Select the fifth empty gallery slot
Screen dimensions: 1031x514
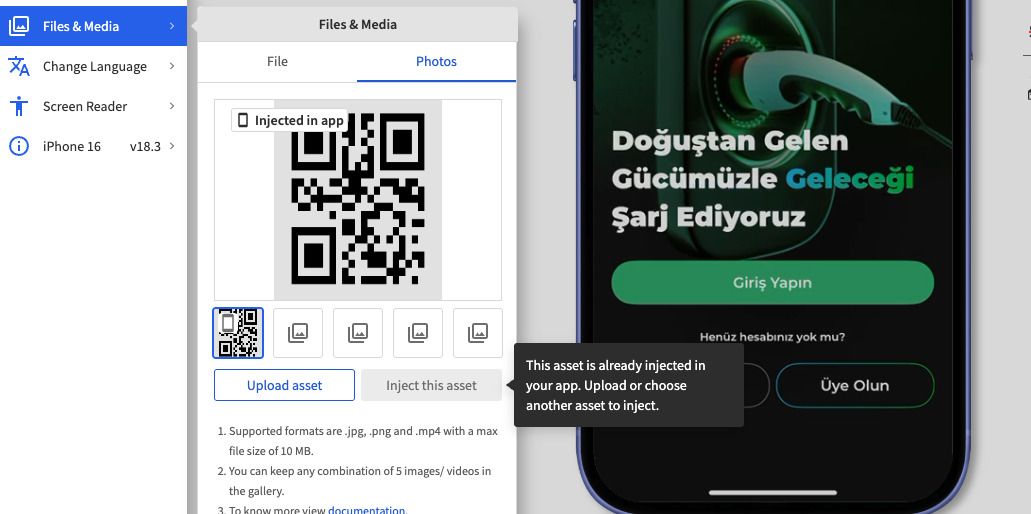(x=478, y=333)
